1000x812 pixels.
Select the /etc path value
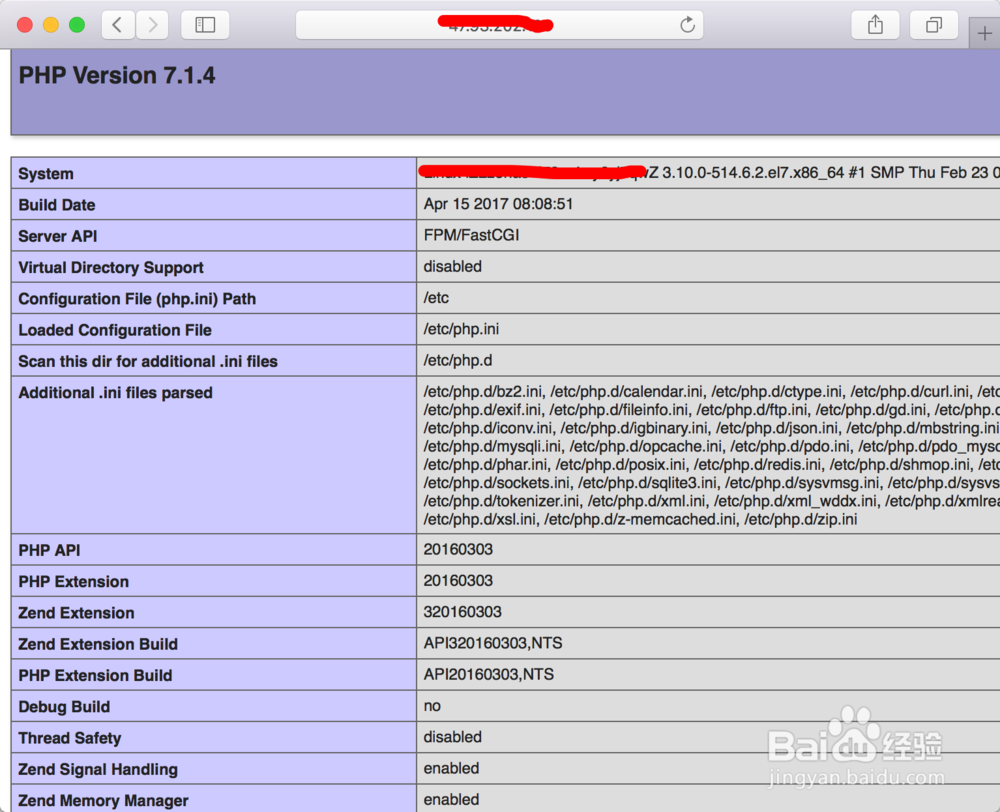(x=436, y=298)
